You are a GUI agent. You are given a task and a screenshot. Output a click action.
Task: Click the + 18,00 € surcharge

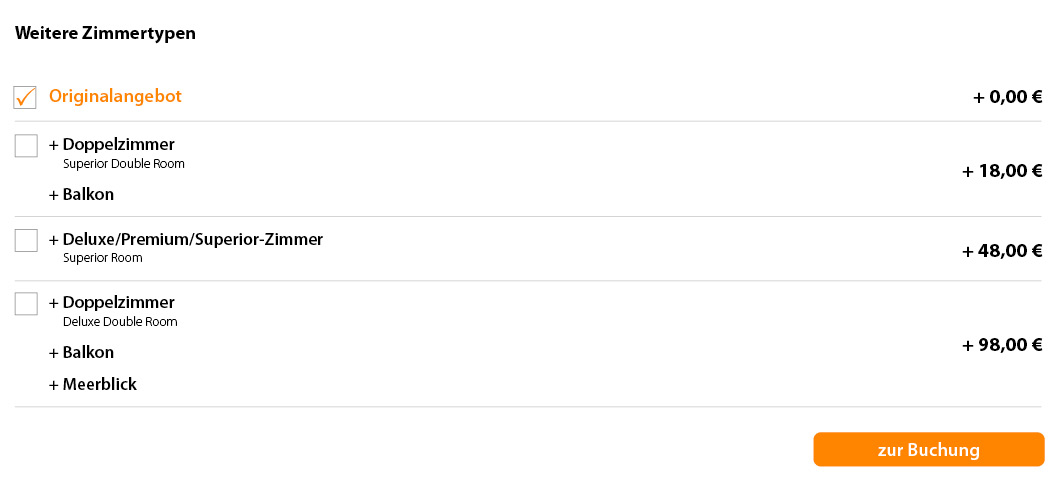pyautogui.click(x=1002, y=171)
